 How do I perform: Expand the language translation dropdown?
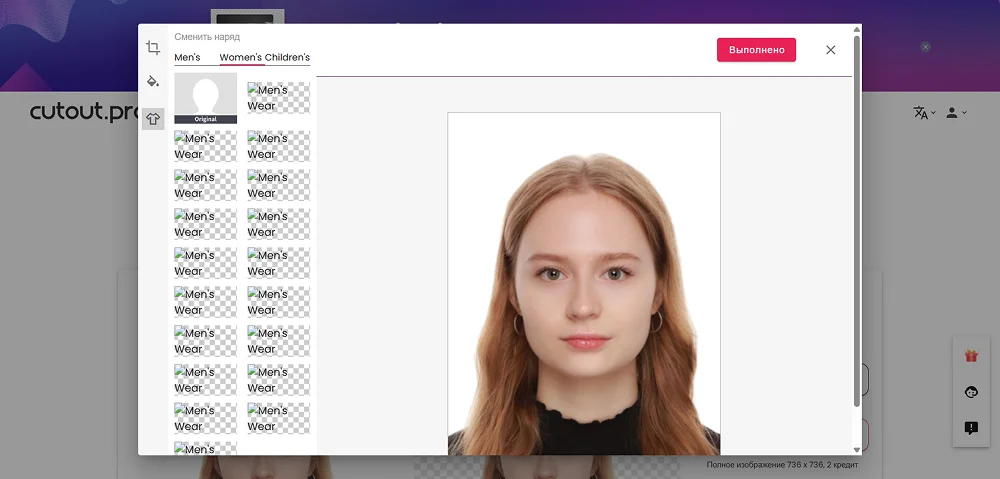(x=924, y=113)
